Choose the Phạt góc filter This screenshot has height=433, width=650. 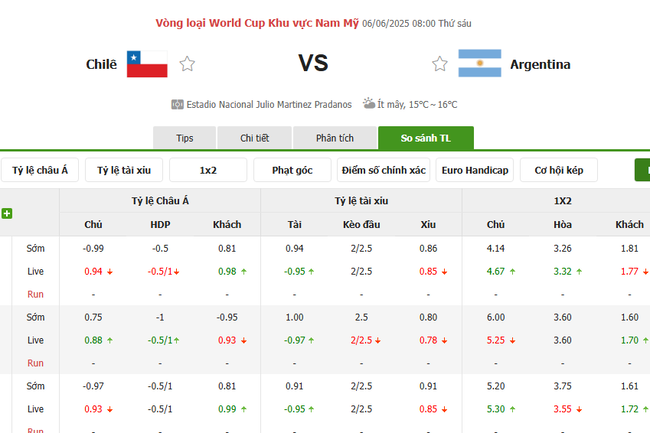[293, 170]
